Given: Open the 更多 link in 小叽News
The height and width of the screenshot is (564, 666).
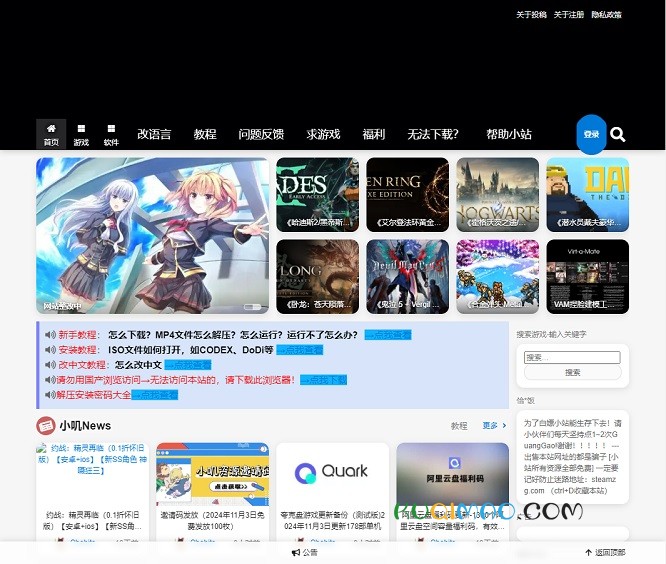Looking at the screenshot, I should pyautogui.click(x=490, y=426).
